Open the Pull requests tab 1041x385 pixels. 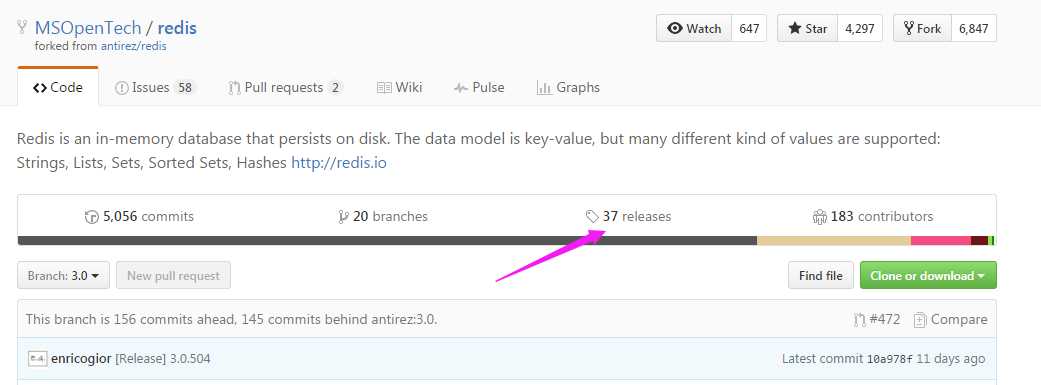(x=285, y=88)
